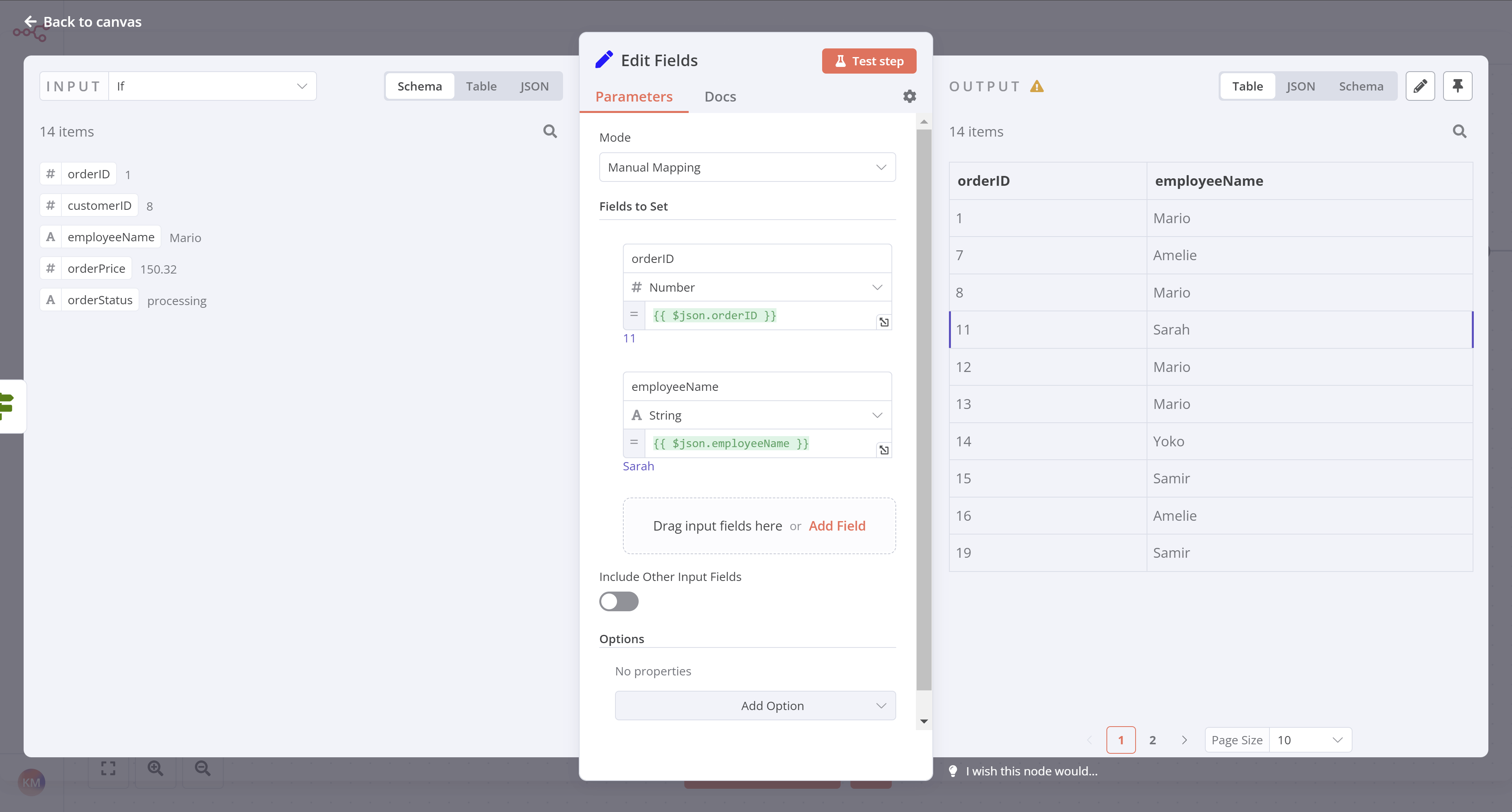Image resolution: width=1512 pixels, height=812 pixels.
Task: Pin the output data
Action: point(1458,86)
